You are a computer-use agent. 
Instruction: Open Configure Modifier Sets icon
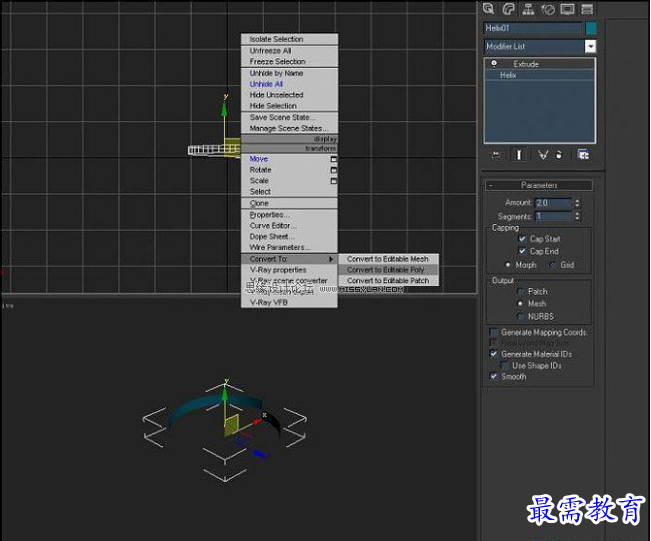[x=583, y=155]
